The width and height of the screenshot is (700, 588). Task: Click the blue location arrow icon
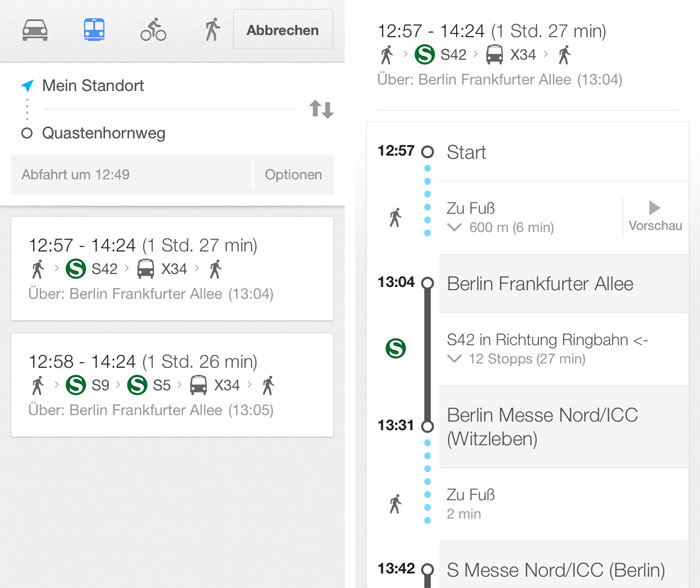tap(27, 85)
